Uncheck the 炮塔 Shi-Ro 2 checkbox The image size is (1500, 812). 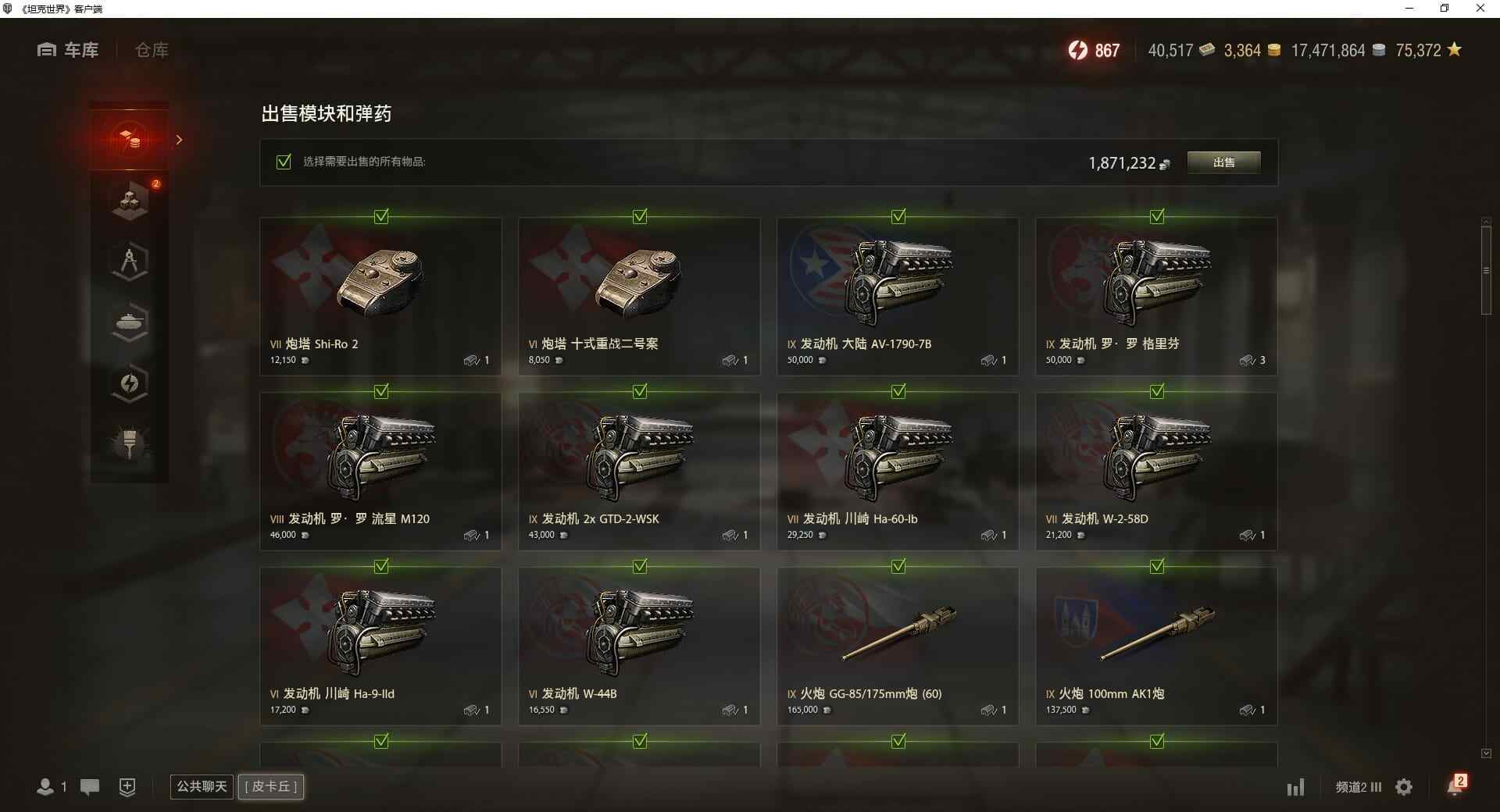click(x=381, y=216)
